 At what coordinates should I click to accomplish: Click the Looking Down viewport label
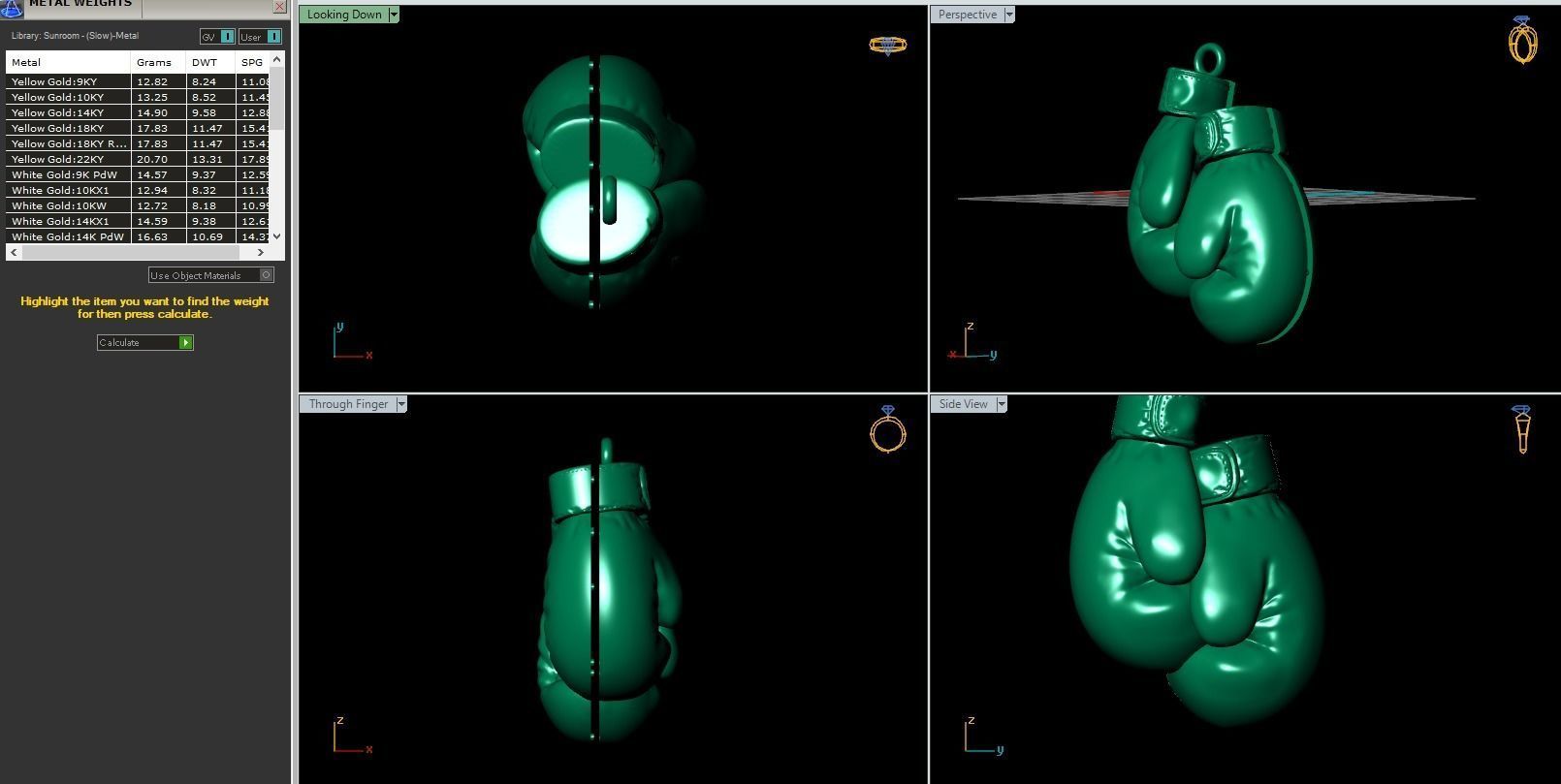click(344, 15)
